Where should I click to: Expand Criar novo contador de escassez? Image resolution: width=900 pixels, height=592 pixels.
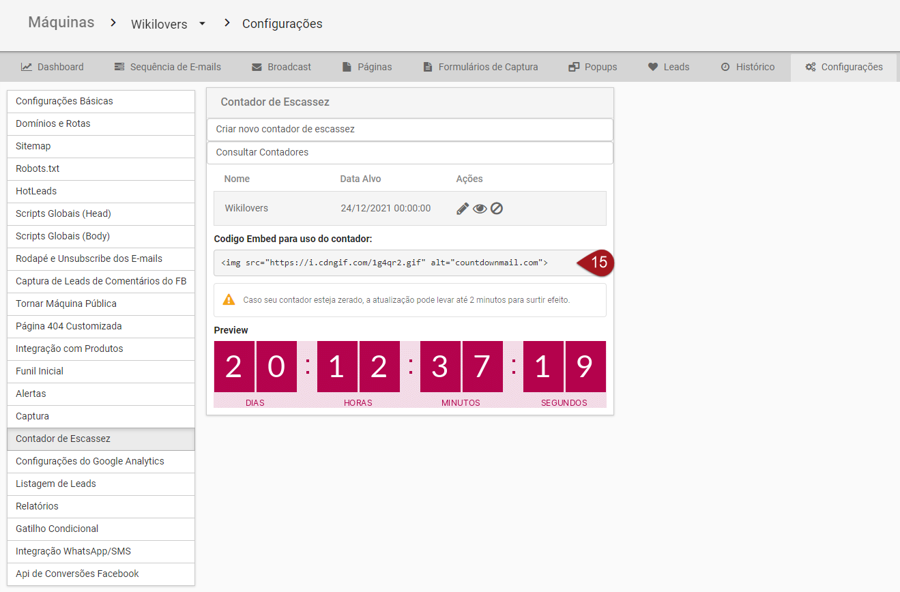coord(409,129)
